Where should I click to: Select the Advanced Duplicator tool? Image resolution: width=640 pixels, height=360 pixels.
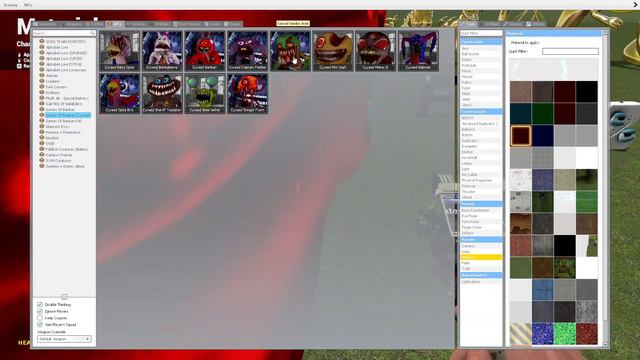tap(481, 124)
